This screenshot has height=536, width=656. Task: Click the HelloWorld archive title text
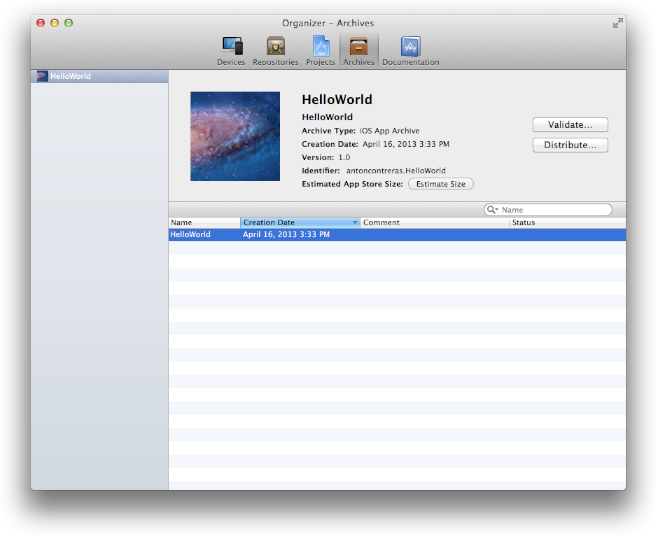[337, 100]
